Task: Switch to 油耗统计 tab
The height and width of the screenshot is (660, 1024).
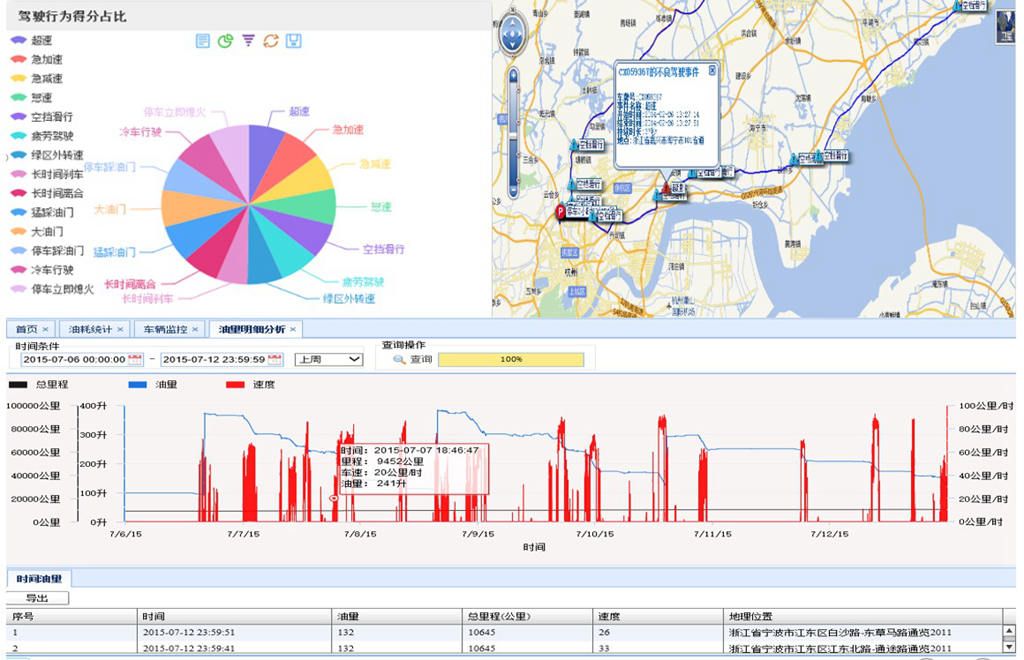Action: [91, 329]
